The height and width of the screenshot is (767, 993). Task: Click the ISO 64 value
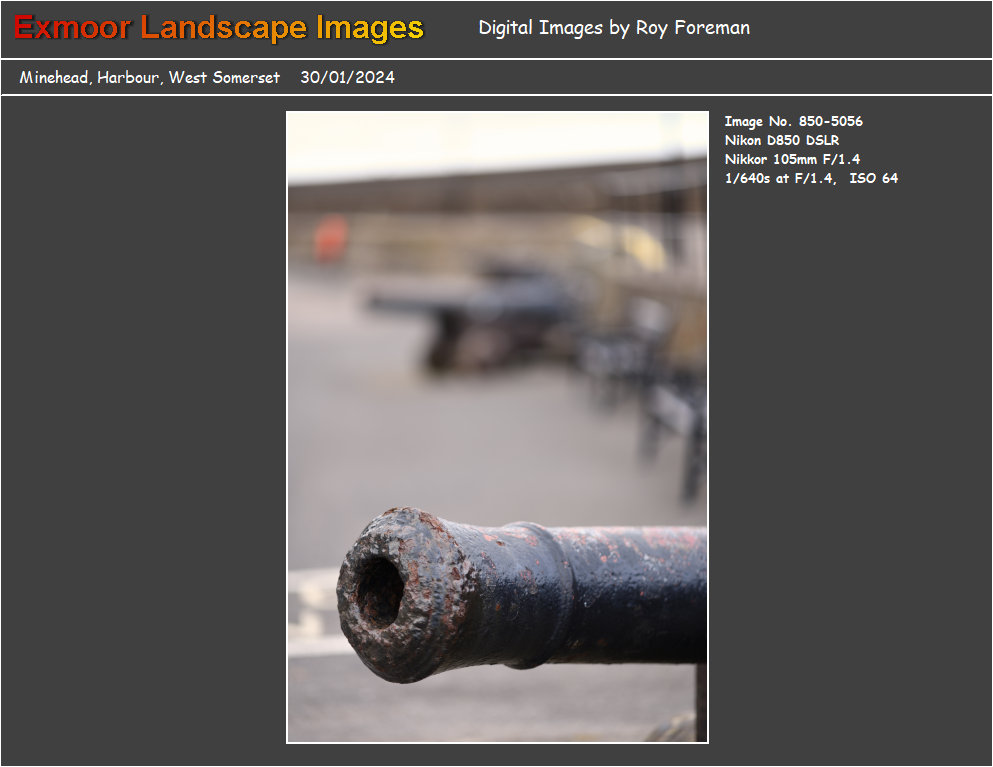pyautogui.click(x=873, y=179)
